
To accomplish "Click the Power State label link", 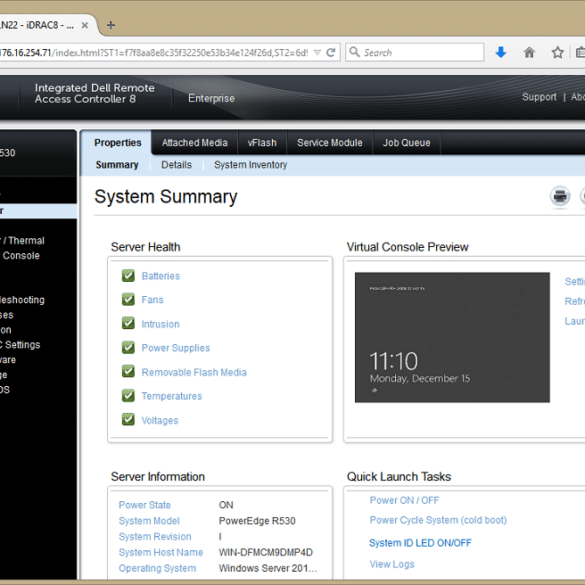I will click(x=144, y=505).
